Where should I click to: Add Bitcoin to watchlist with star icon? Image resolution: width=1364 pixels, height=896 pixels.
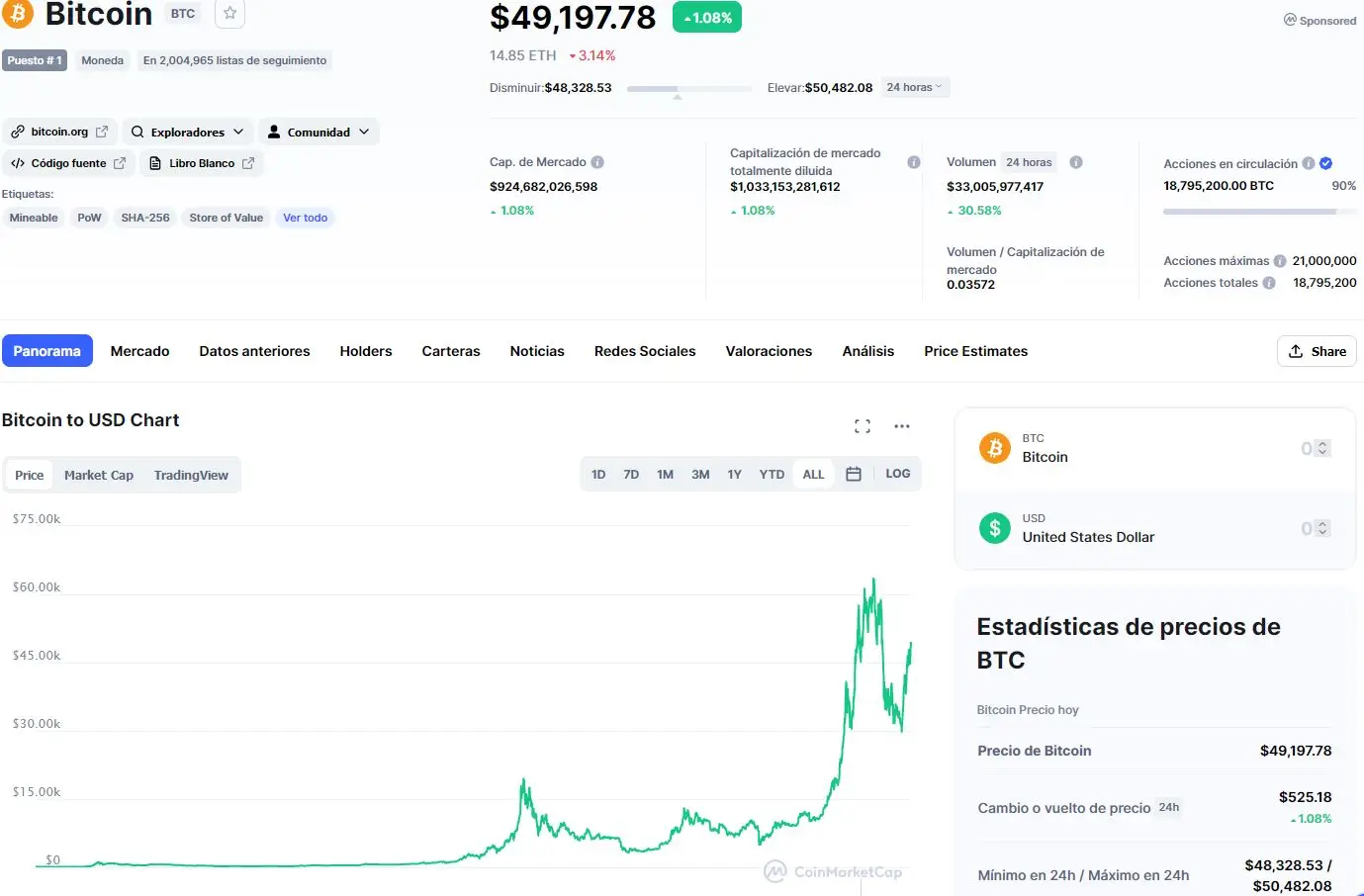coord(229,13)
